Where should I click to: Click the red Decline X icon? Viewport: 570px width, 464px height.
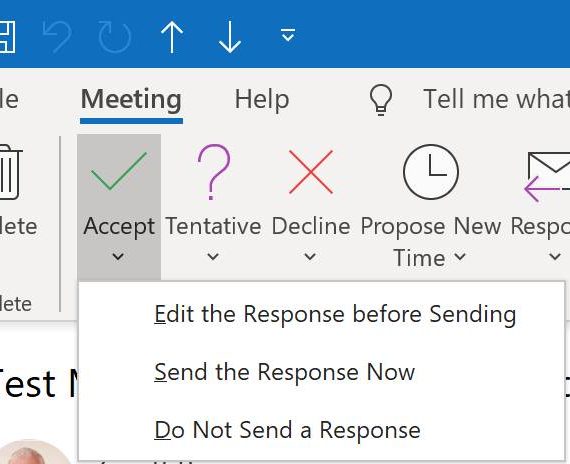click(x=311, y=172)
